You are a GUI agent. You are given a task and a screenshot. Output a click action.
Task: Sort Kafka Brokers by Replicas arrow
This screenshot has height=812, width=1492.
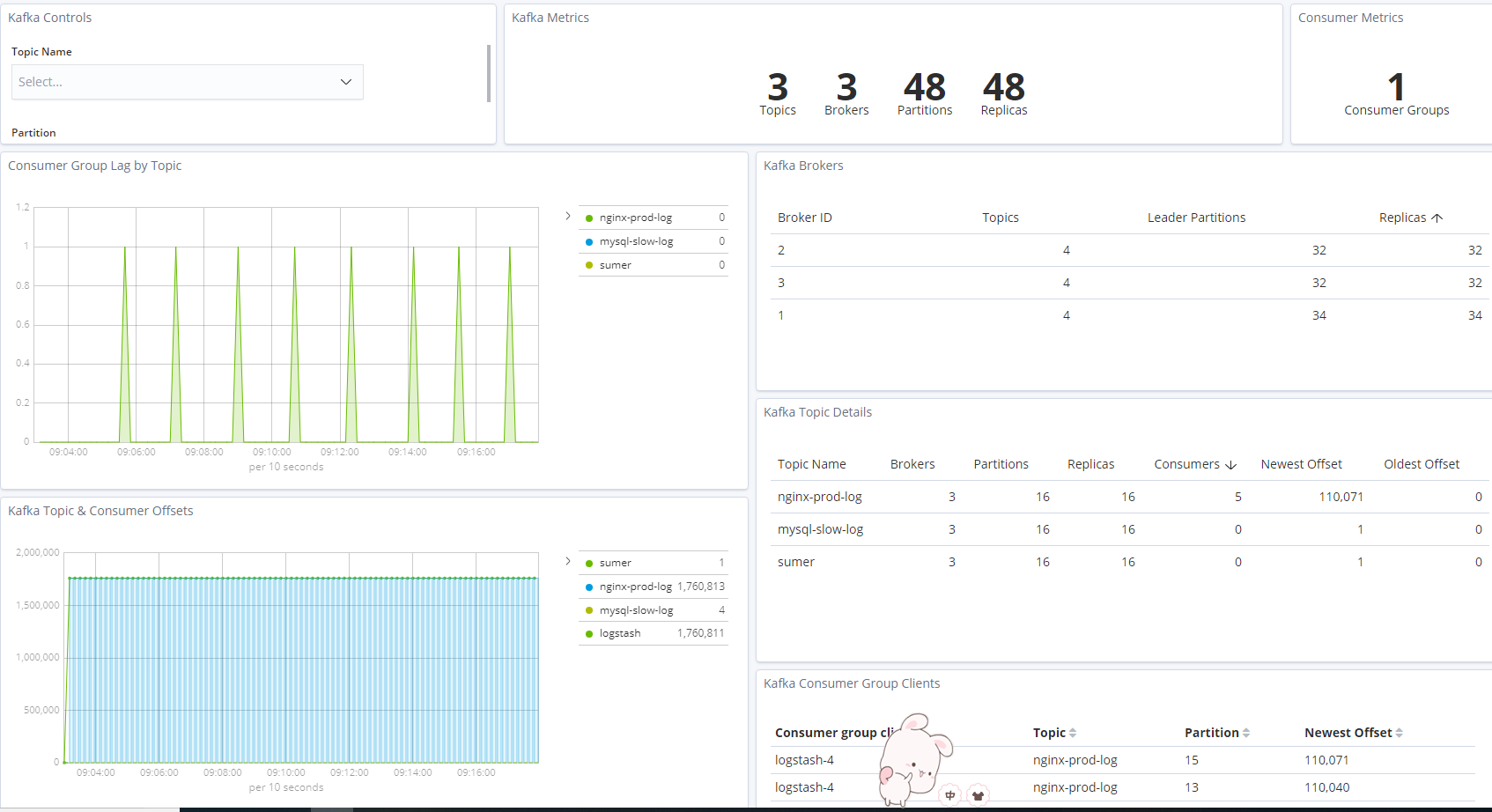pos(1437,218)
